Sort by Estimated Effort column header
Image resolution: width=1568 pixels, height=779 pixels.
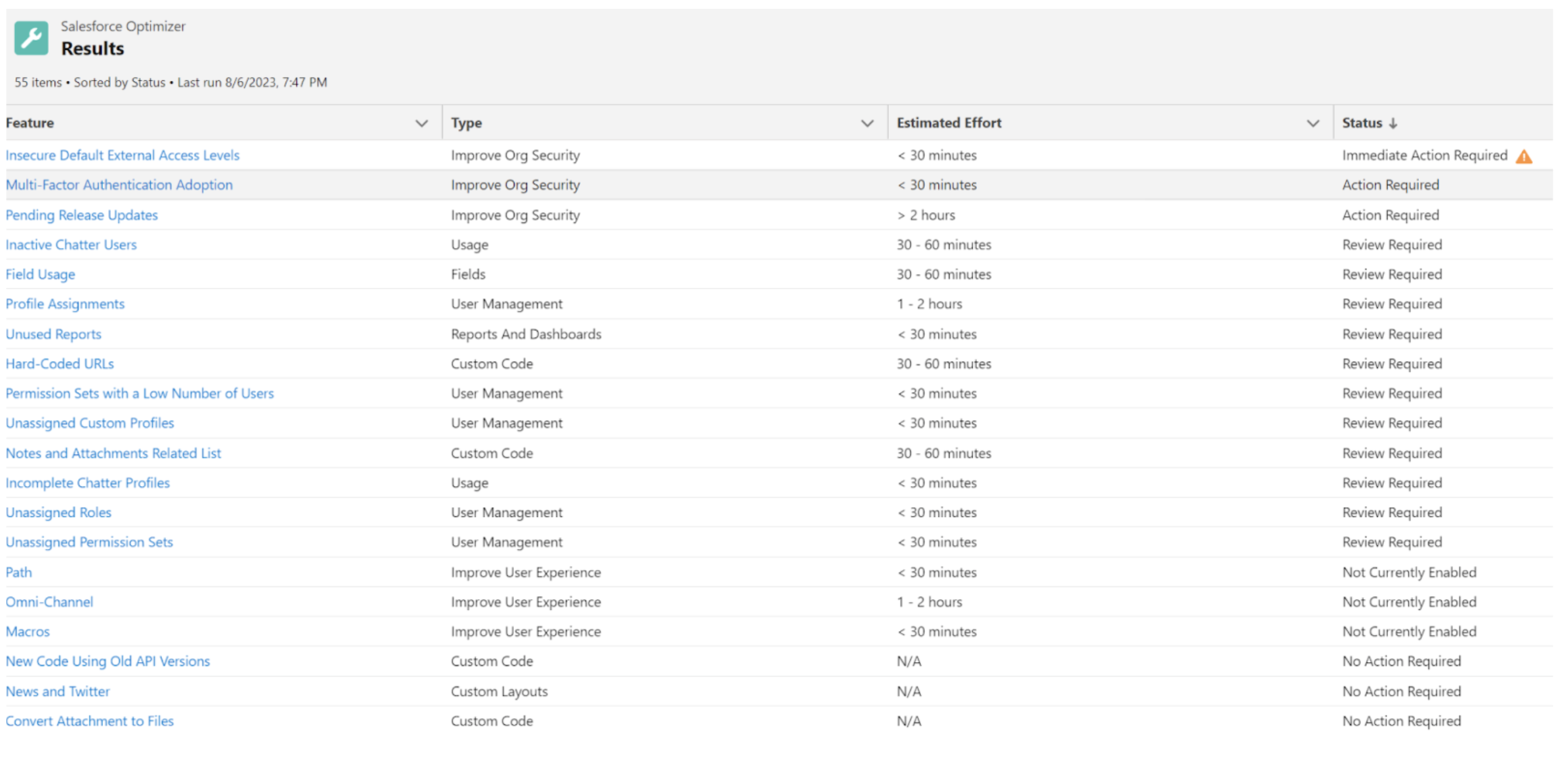pos(949,123)
